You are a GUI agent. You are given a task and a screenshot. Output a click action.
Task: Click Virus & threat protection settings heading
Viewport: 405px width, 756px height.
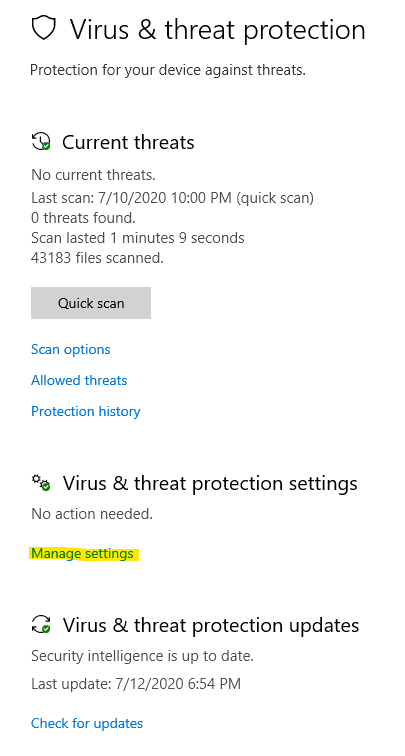(210, 483)
